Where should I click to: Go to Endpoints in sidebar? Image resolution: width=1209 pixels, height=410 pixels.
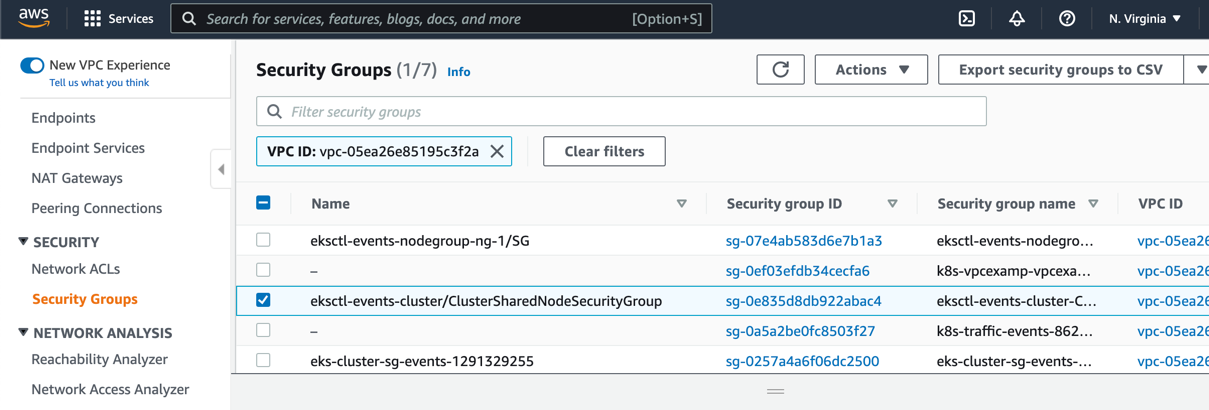pos(63,118)
